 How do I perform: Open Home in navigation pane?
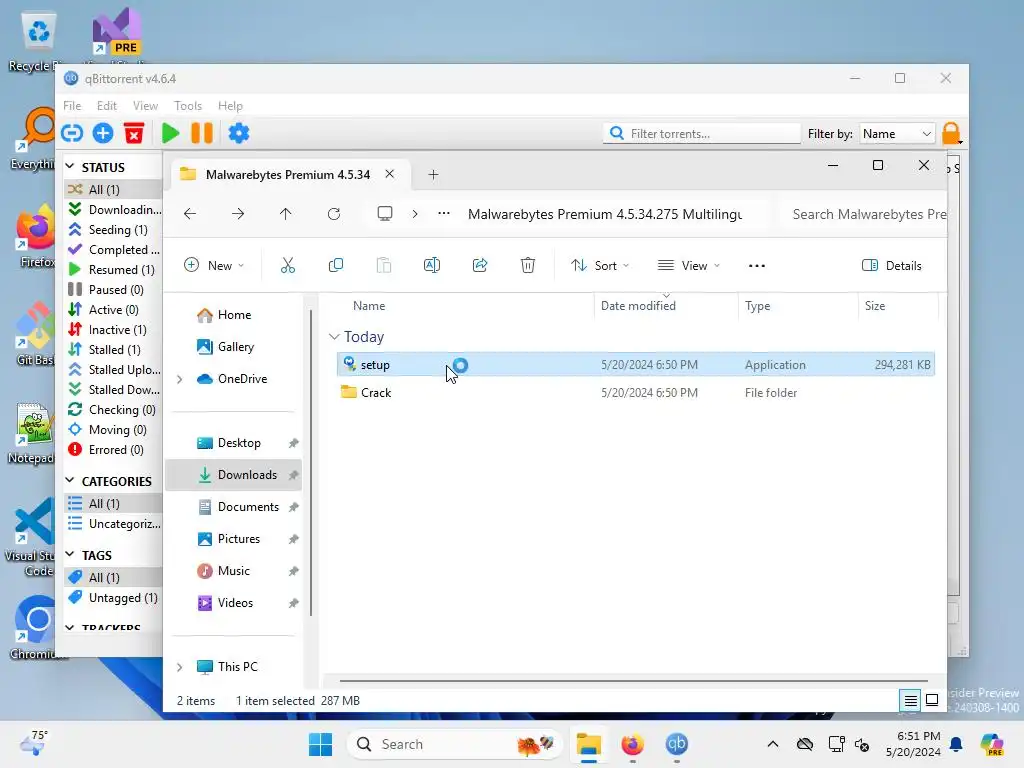click(234, 315)
